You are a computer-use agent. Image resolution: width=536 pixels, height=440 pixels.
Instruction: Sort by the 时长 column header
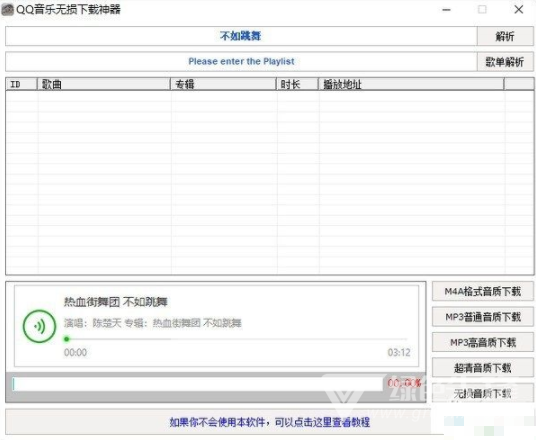(x=297, y=84)
